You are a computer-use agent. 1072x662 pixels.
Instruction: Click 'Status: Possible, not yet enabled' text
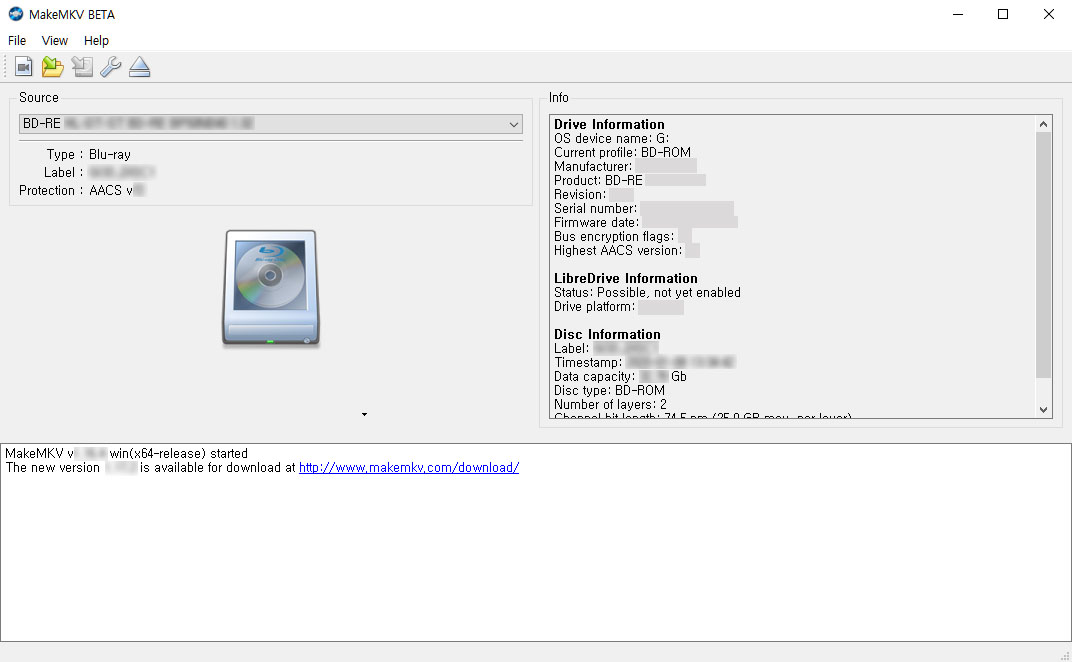tap(647, 293)
